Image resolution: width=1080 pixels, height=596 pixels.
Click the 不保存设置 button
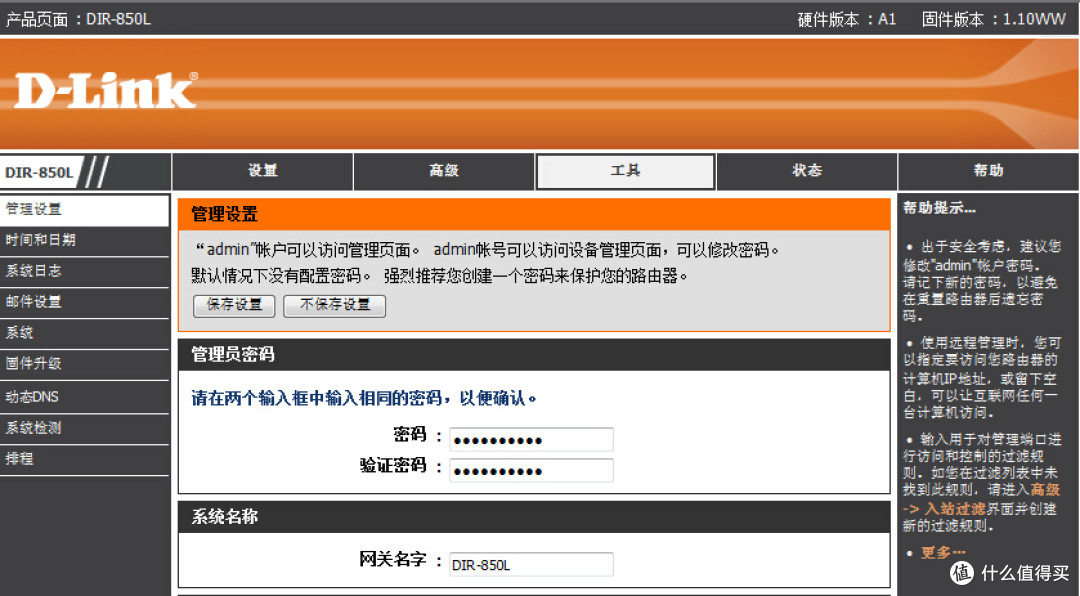(335, 305)
